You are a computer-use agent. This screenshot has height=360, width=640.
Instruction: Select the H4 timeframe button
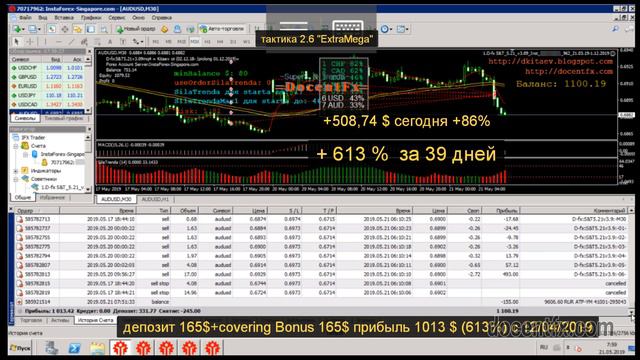point(220,42)
